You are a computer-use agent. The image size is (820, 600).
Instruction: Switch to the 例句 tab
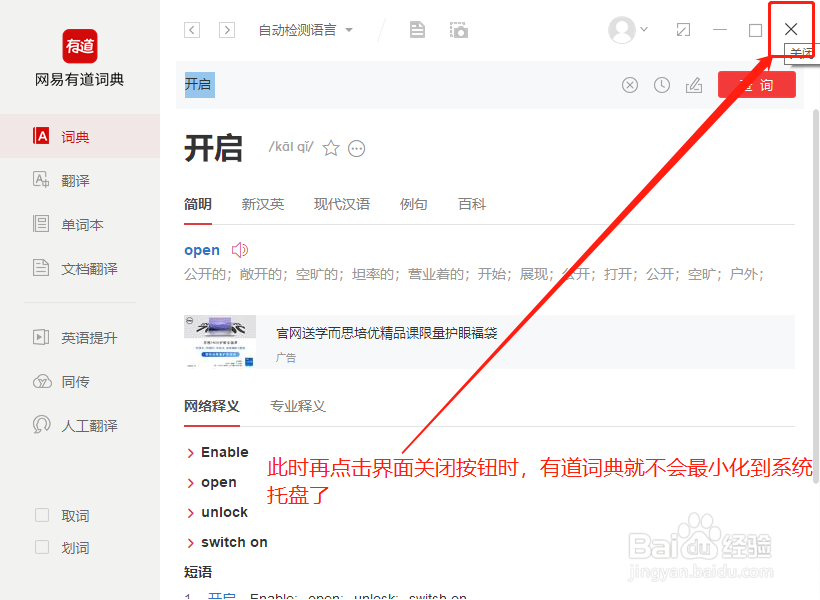(x=413, y=204)
